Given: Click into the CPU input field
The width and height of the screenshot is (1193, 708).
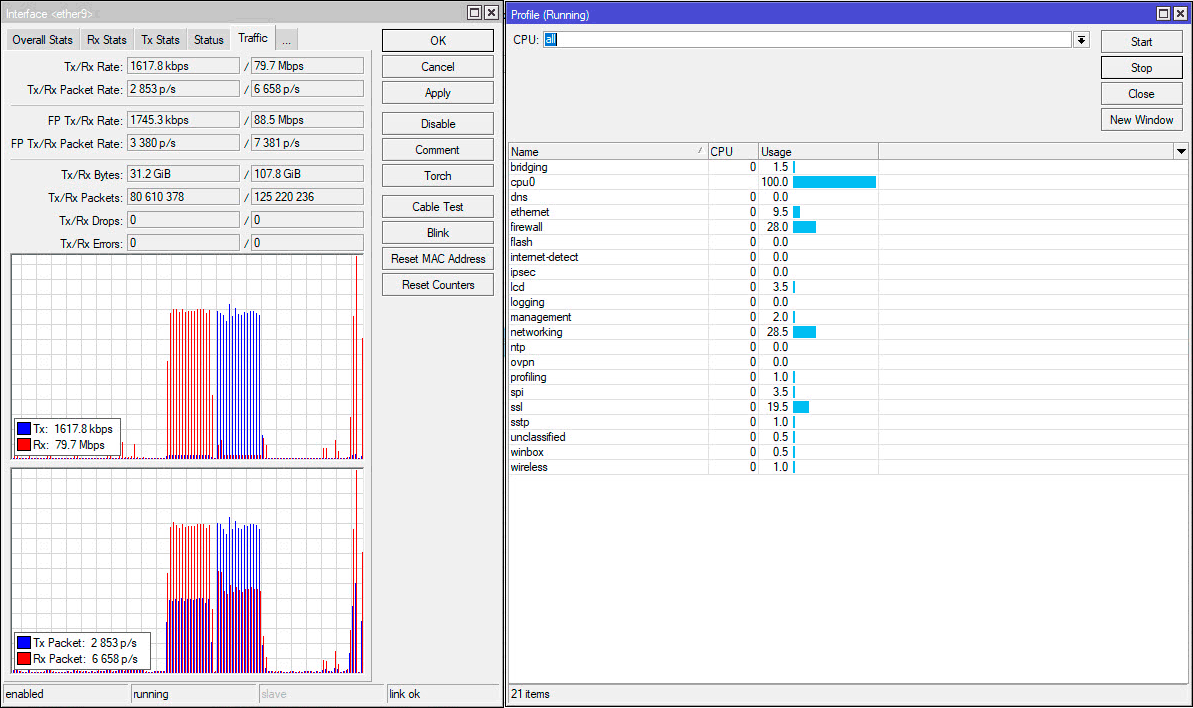Looking at the screenshot, I should [806, 40].
